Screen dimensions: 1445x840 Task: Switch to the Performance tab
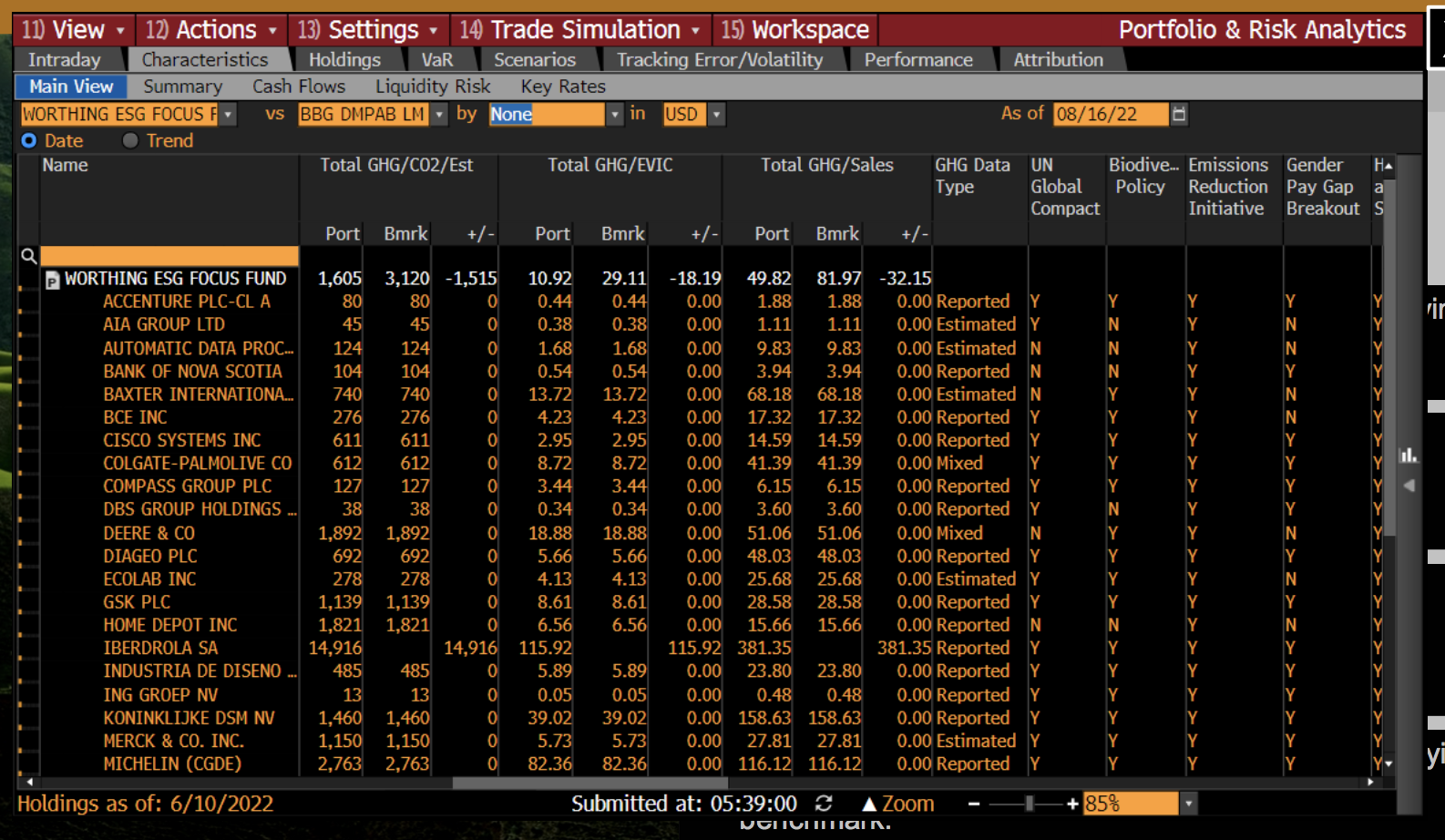(x=918, y=60)
